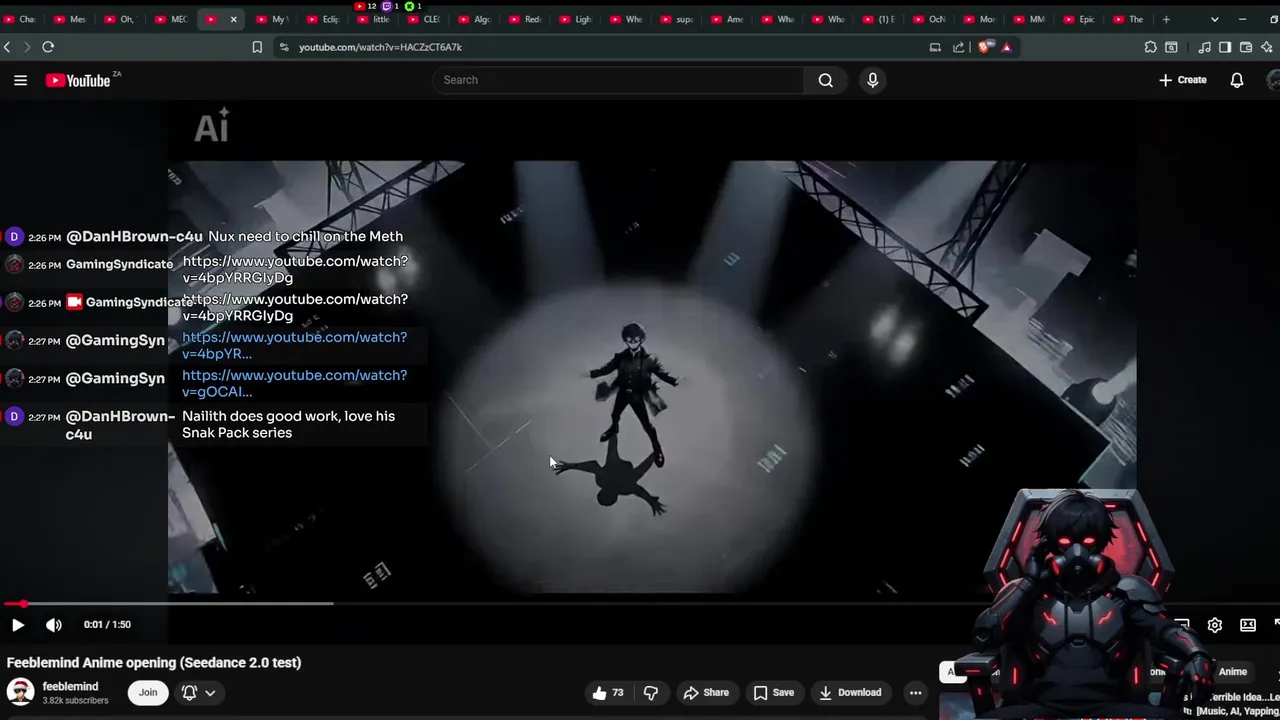The height and width of the screenshot is (720, 1280).
Task: Click 'Nailith does good work' chat message
Action: click(288, 424)
